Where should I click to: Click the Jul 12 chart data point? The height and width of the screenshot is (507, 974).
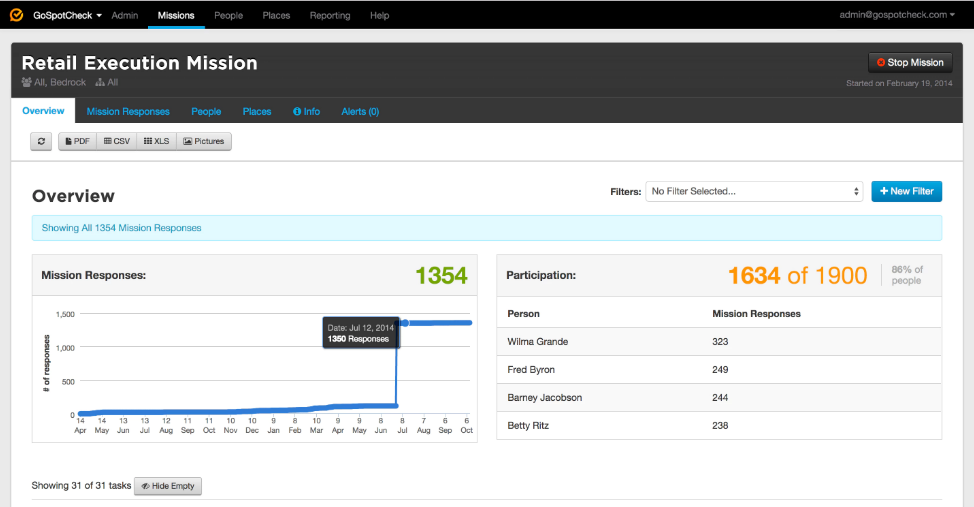coord(404,323)
